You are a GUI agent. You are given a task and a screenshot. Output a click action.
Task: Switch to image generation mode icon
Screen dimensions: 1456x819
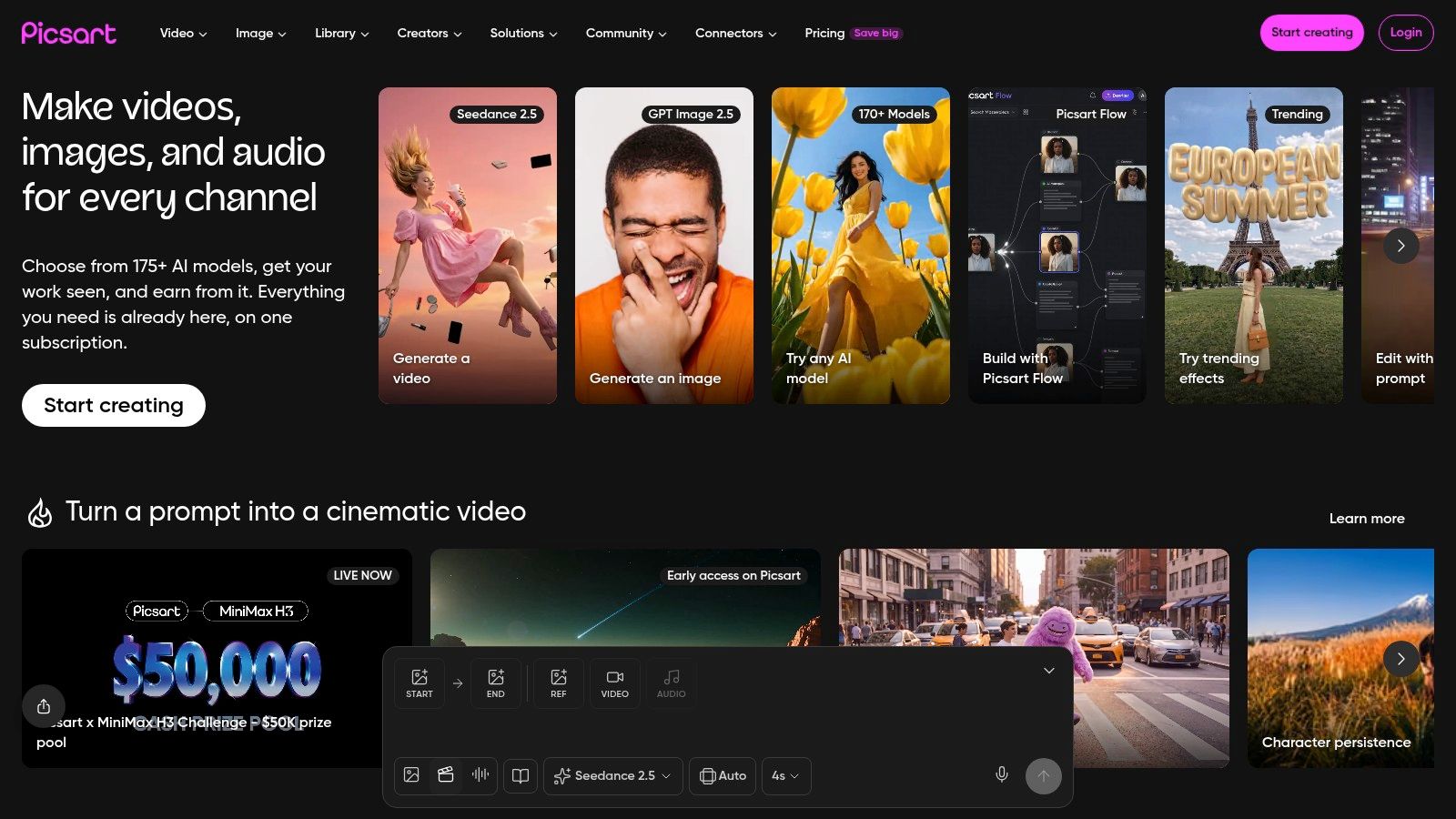411,775
